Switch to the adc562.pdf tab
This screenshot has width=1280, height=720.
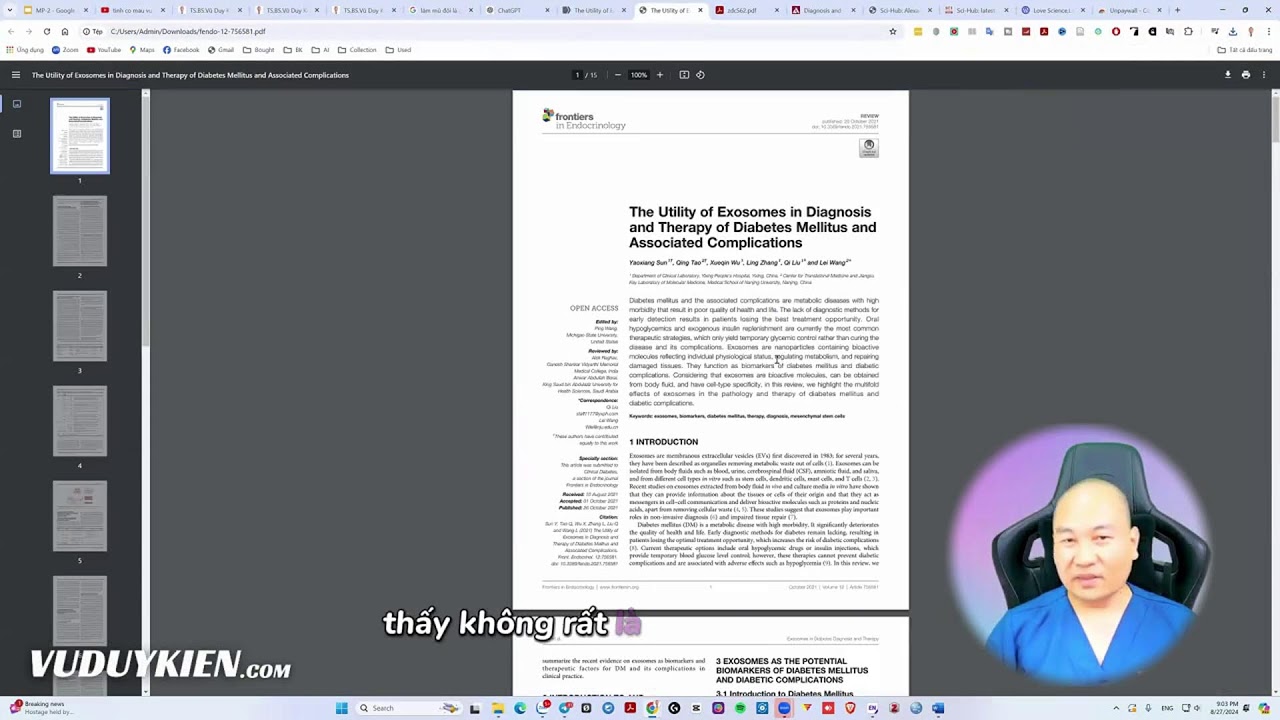tap(747, 10)
